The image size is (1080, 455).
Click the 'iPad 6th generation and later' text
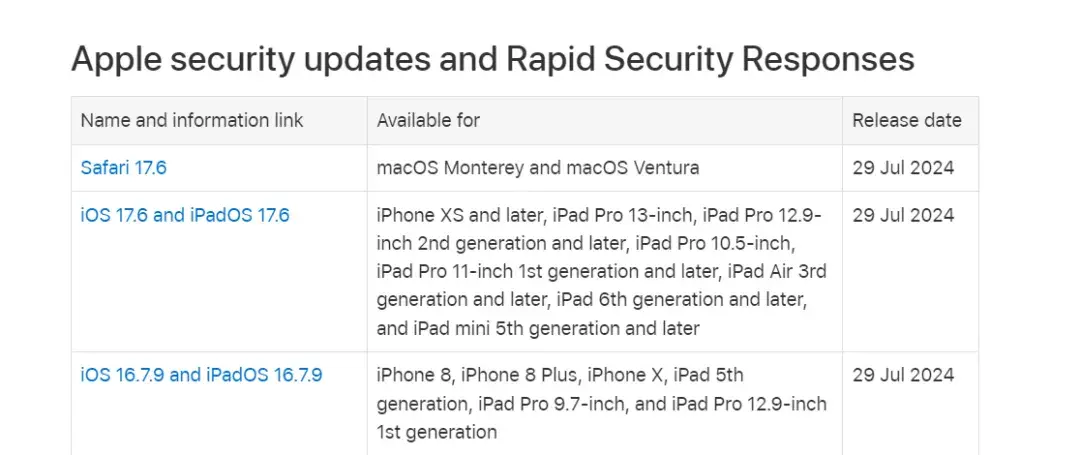point(681,300)
